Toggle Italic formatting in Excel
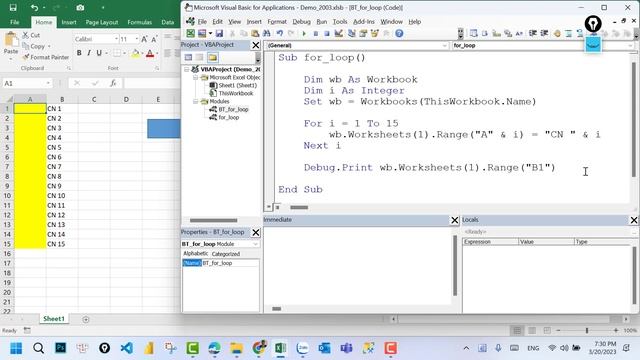The image size is (640, 360). click(89, 53)
